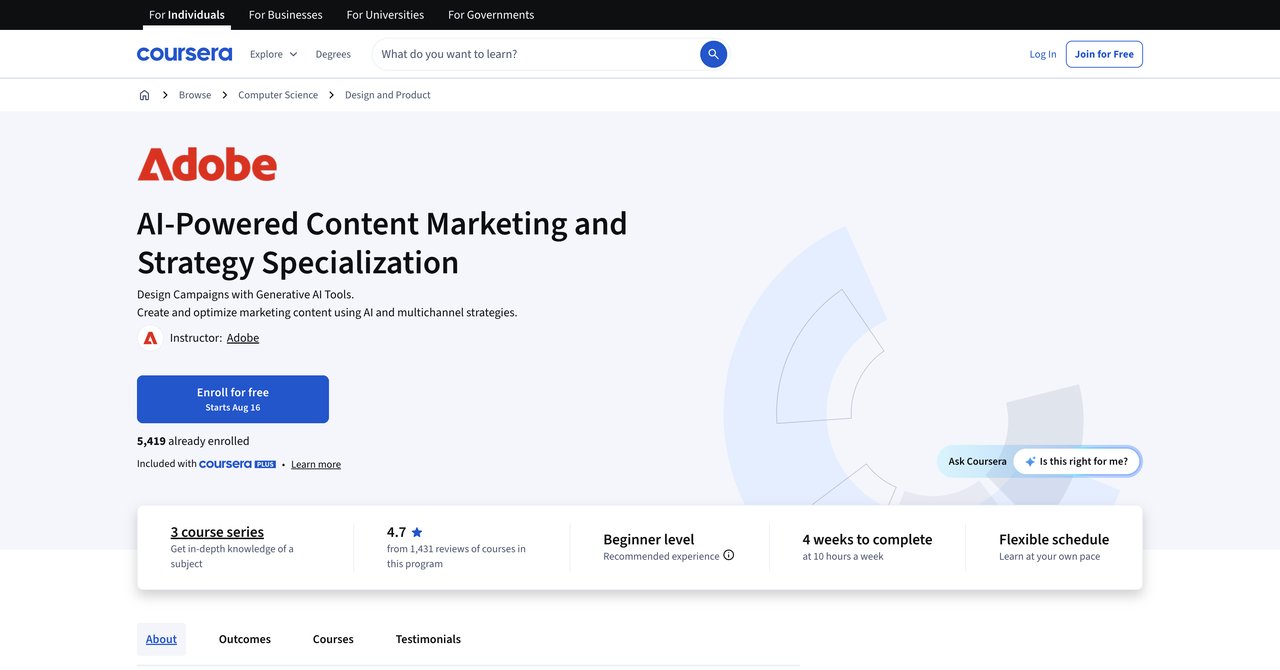Open the Degrees menu item
This screenshot has height=670, width=1280.
coord(333,54)
